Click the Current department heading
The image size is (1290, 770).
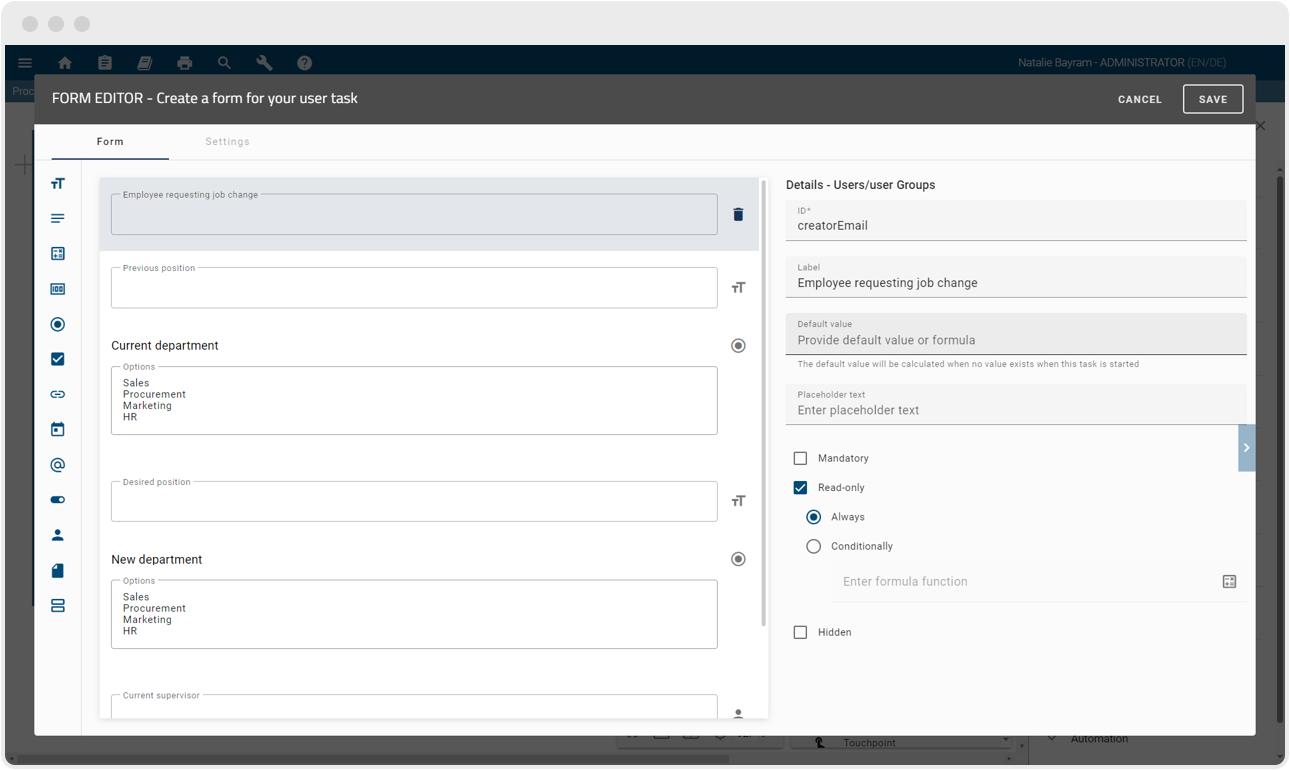coord(165,346)
